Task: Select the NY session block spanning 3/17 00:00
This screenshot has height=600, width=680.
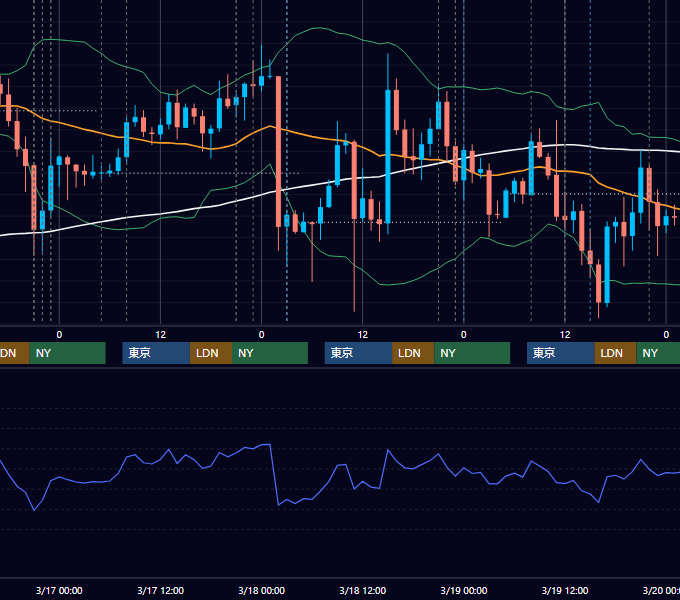Action: 68,353
